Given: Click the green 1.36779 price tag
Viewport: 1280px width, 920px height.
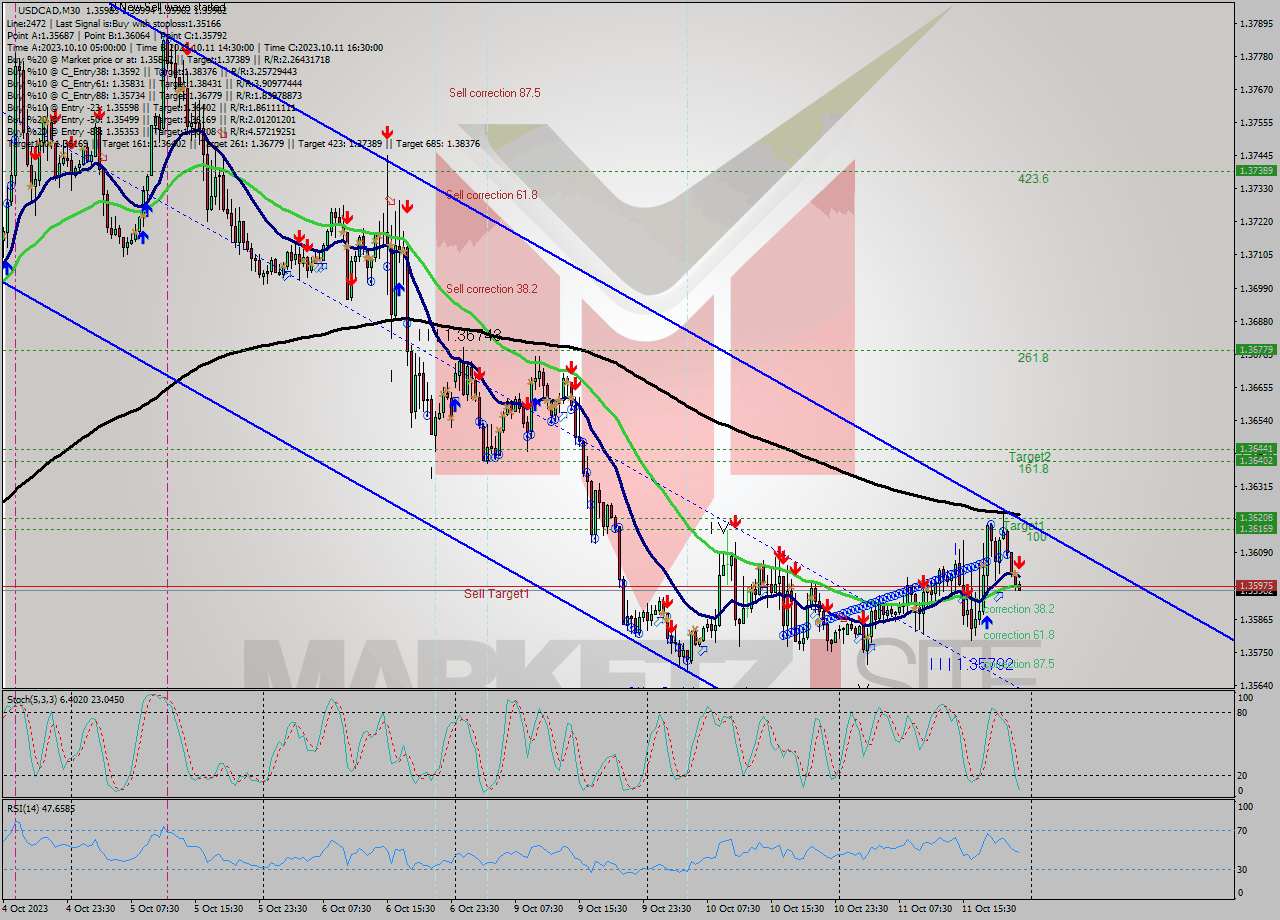Looking at the screenshot, I should pos(1255,350).
